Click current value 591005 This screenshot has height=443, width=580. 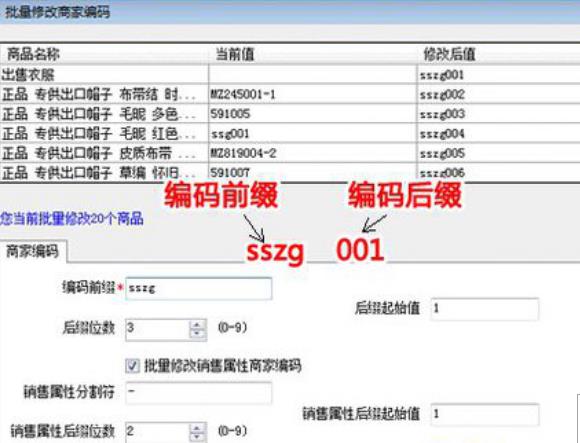[230, 114]
